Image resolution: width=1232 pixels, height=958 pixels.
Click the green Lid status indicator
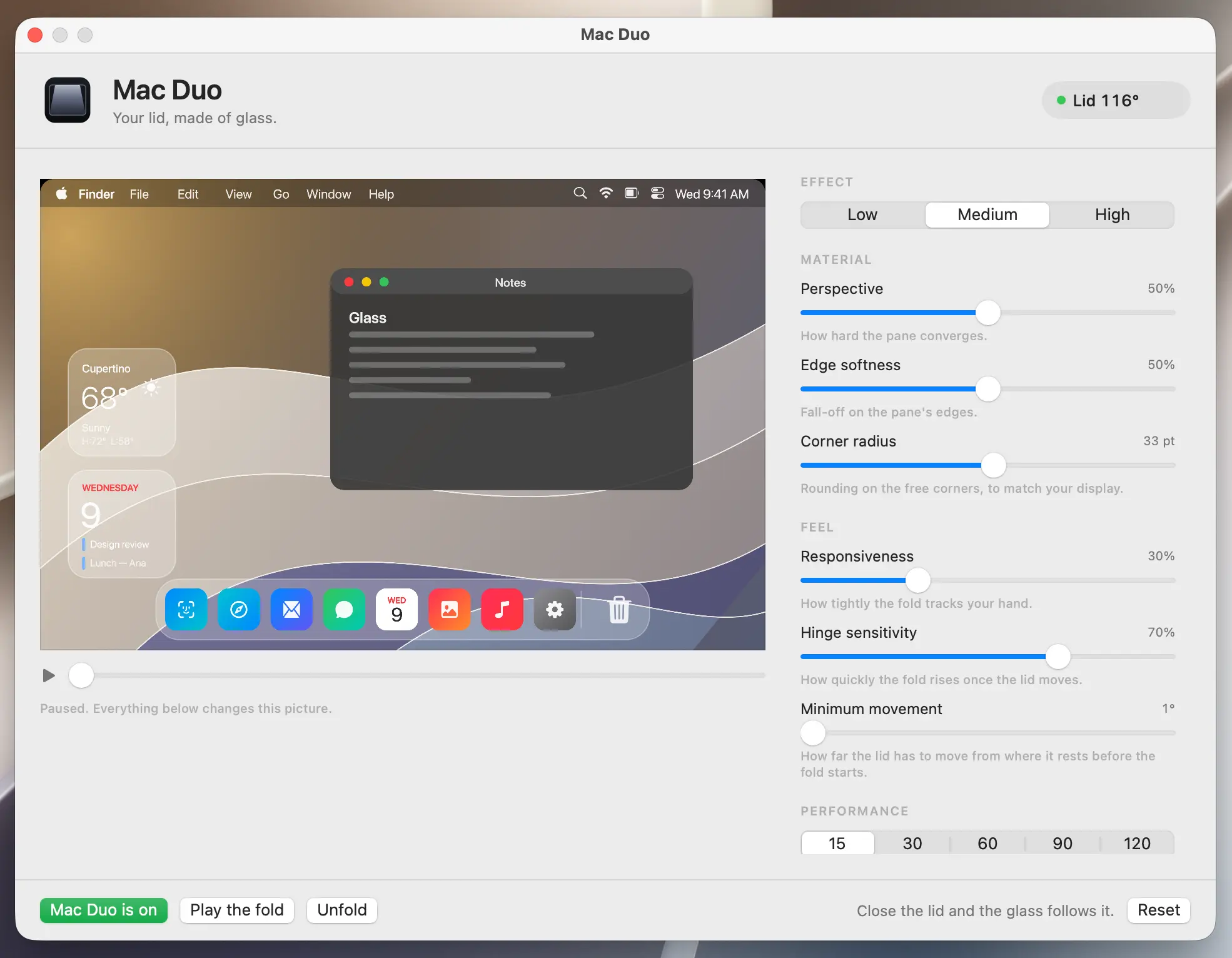click(1061, 100)
